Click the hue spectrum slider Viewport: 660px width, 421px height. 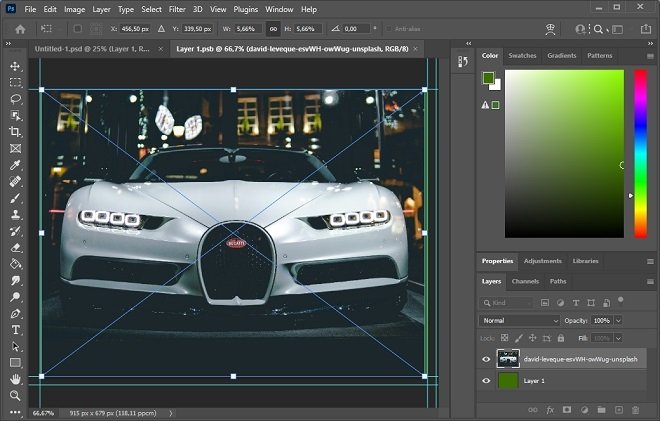point(641,154)
